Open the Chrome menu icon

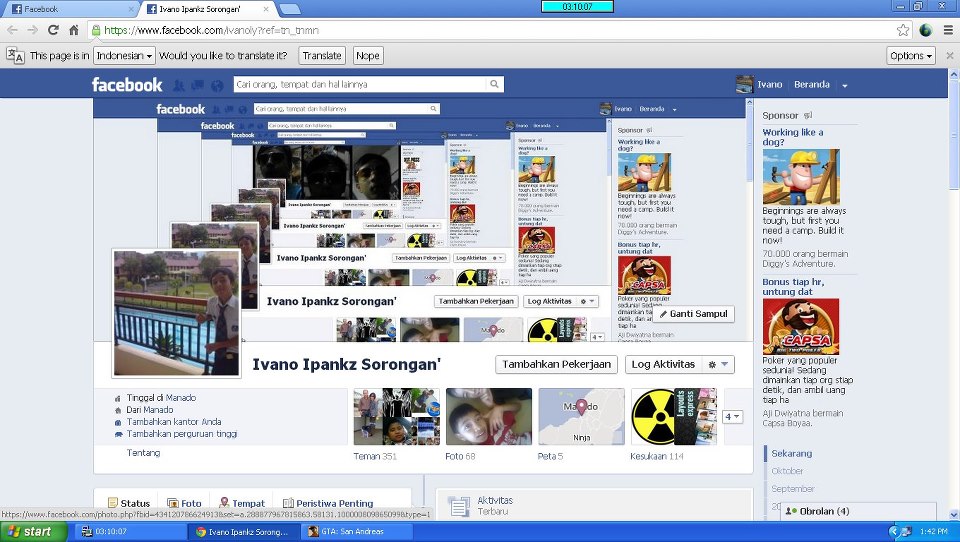948,30
